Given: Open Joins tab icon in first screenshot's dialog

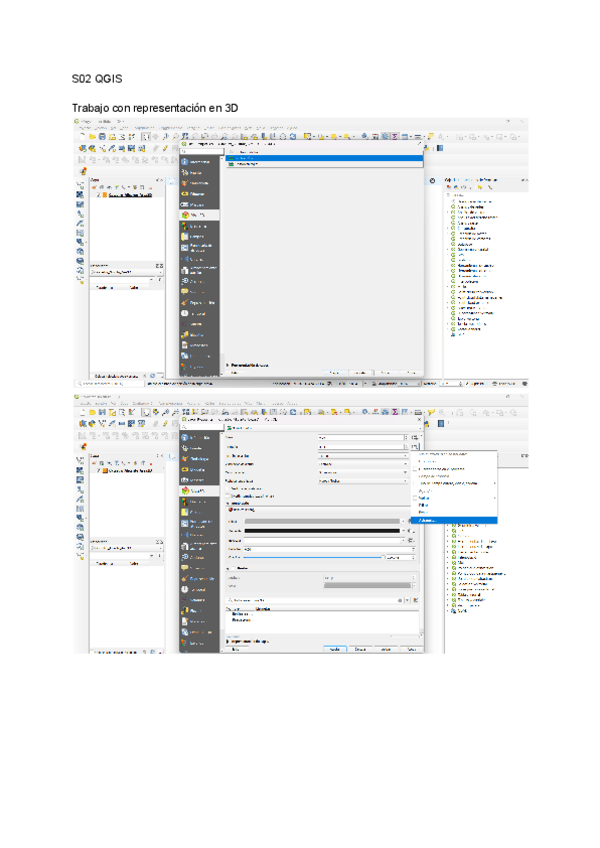Looking at the screenshot, I should [184, 259].
